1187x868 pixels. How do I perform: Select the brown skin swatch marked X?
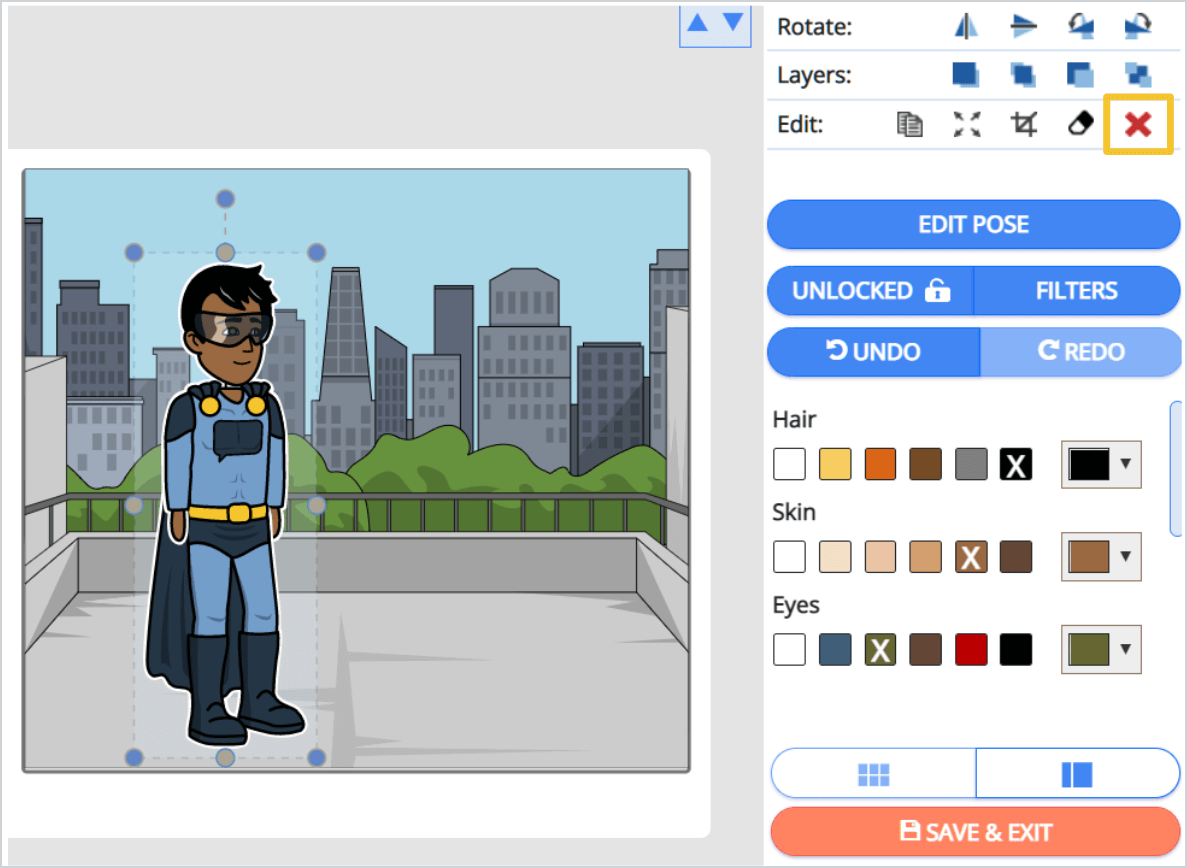(971, 557)
